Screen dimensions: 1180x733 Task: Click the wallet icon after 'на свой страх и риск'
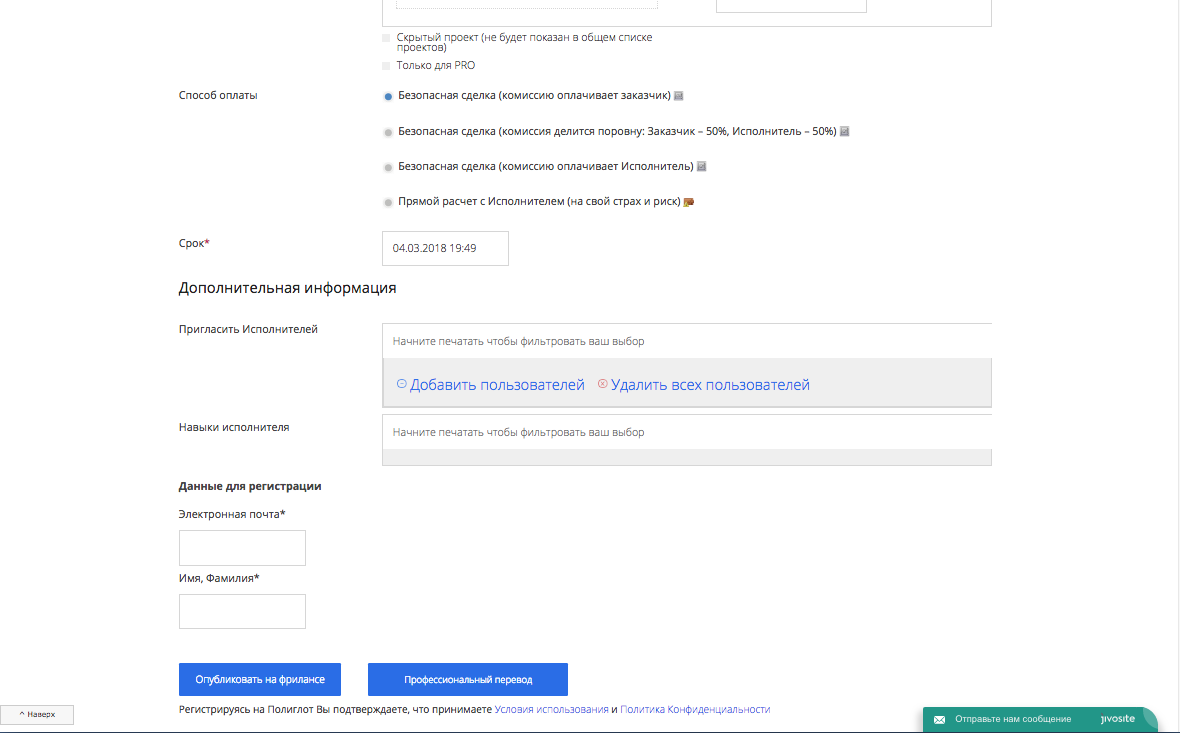pos(689,202)
